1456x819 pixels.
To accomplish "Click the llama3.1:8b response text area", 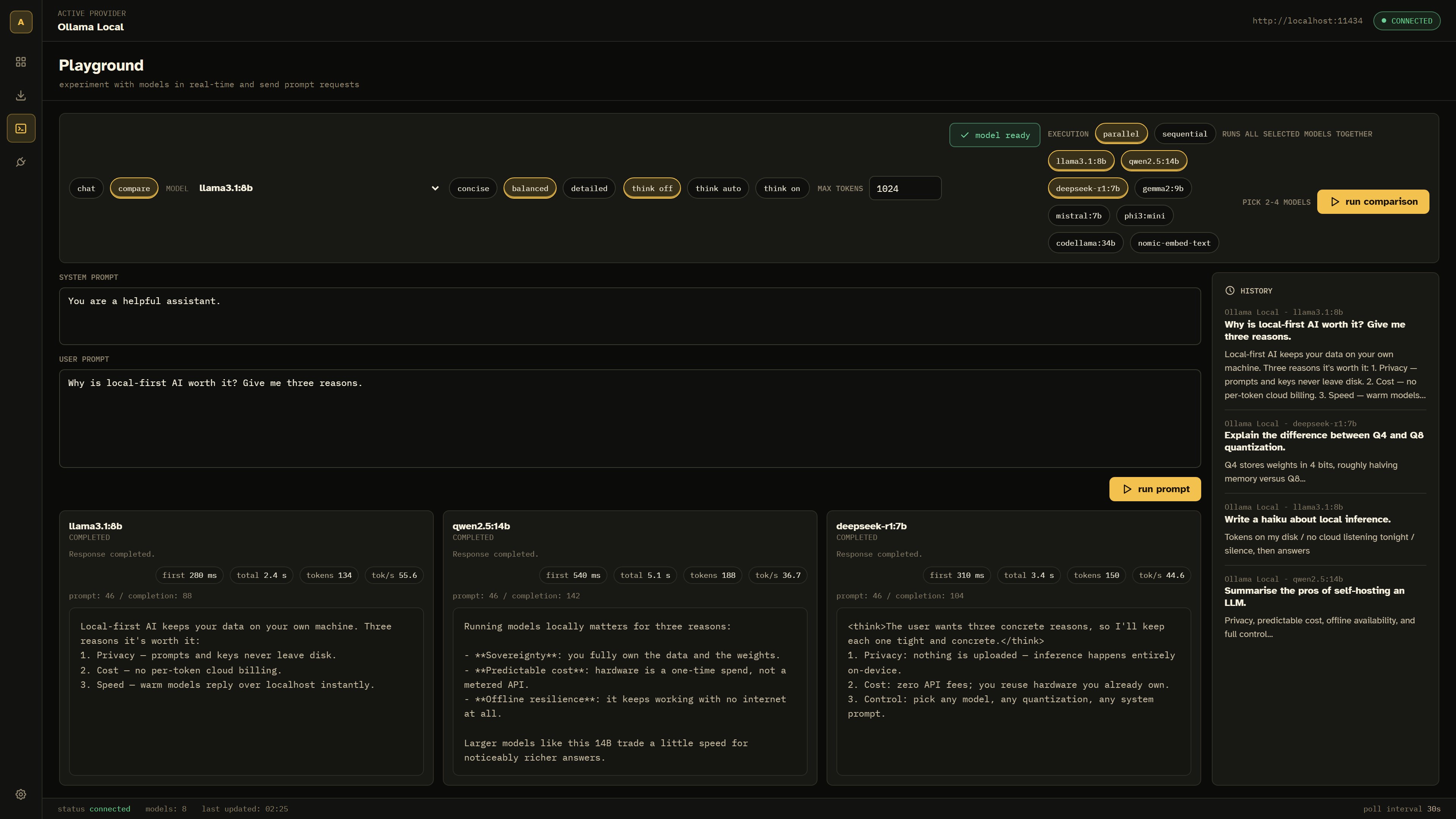I will pos(246,691).
